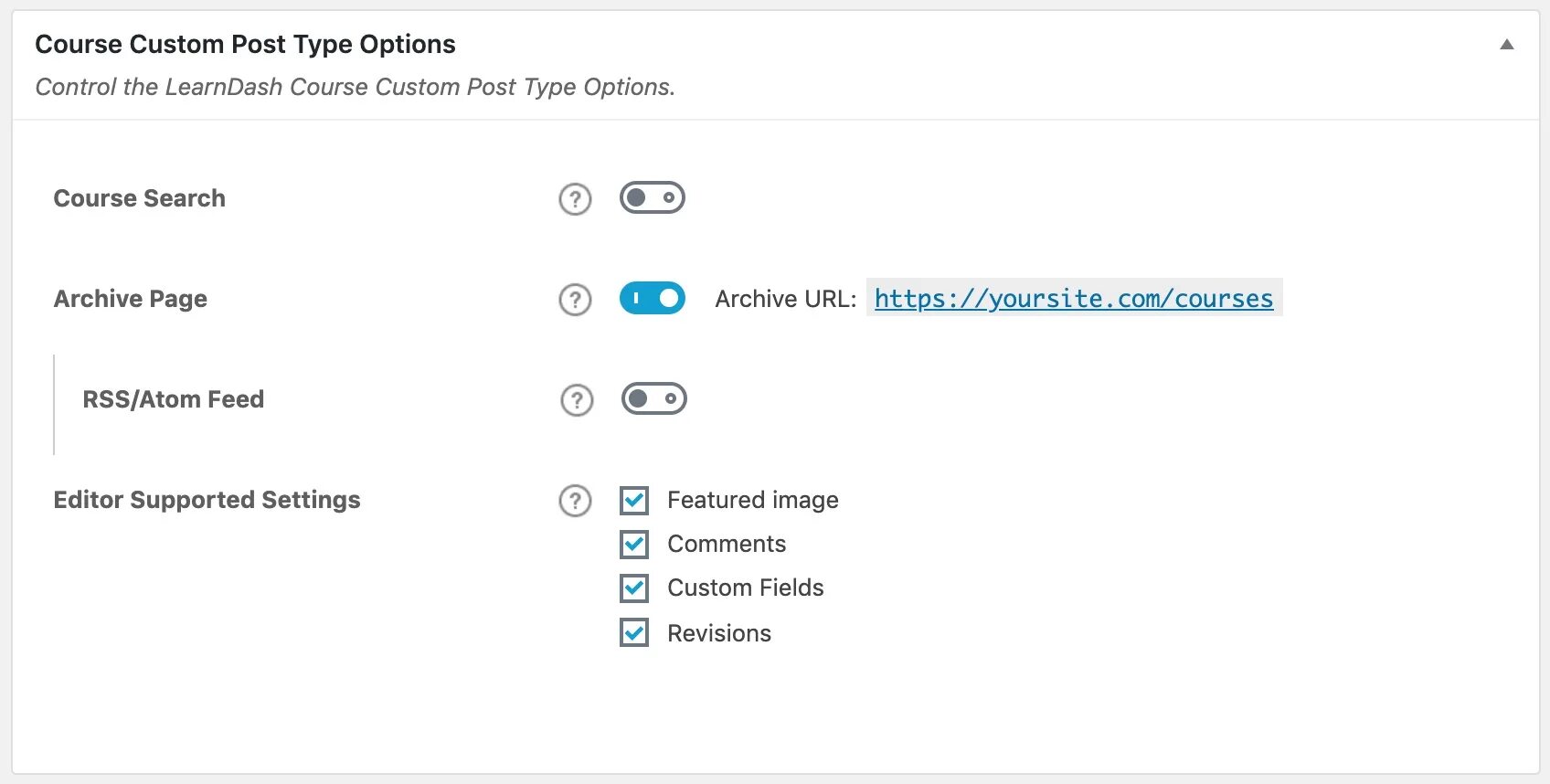Open help for RSS/Atom Feed
Viewport: 1550px width, 784px height.
click(577, 400)
